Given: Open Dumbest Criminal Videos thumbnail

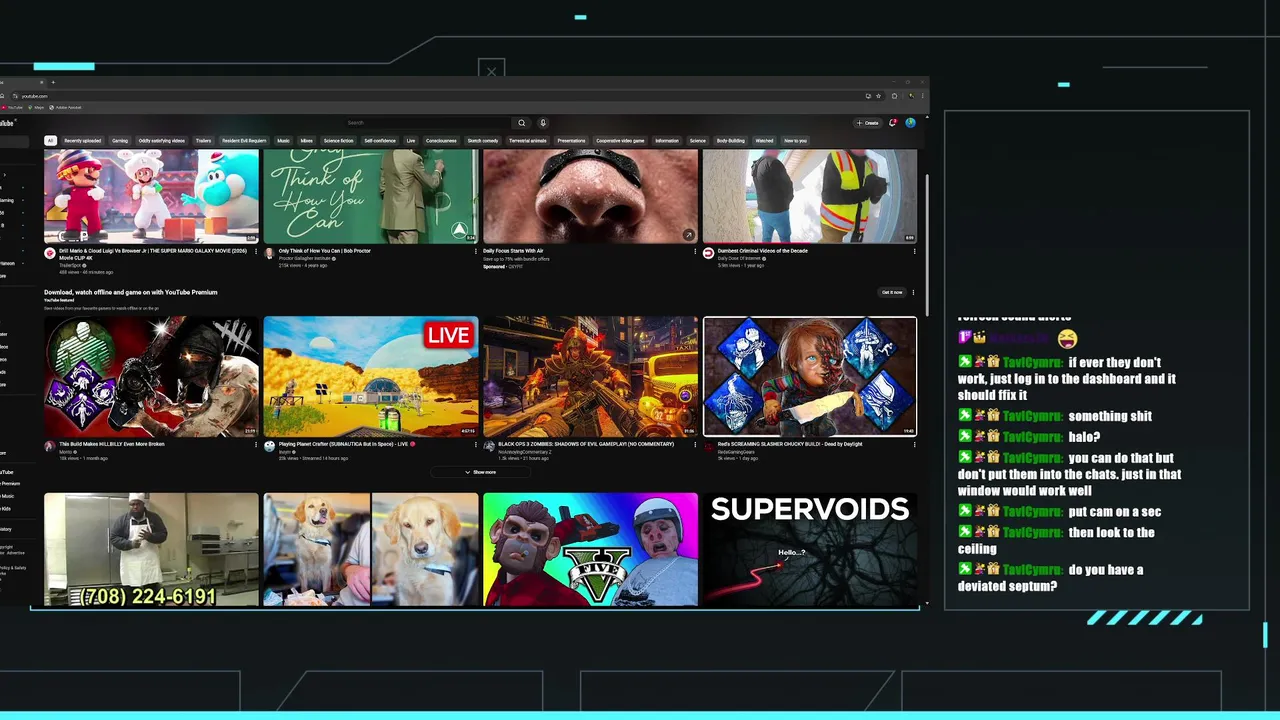Looking at the screenshot, I should (x=810, y=196).
